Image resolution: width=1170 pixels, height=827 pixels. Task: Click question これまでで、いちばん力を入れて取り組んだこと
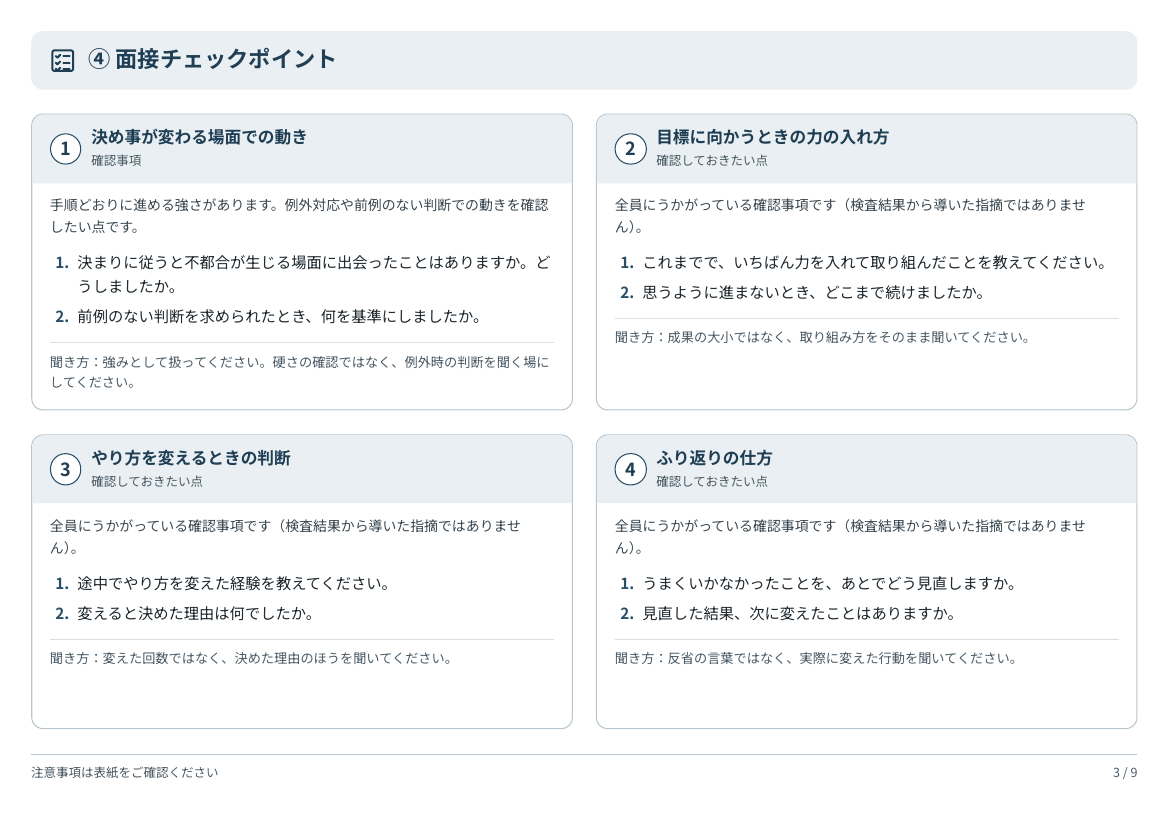[875, 263]
